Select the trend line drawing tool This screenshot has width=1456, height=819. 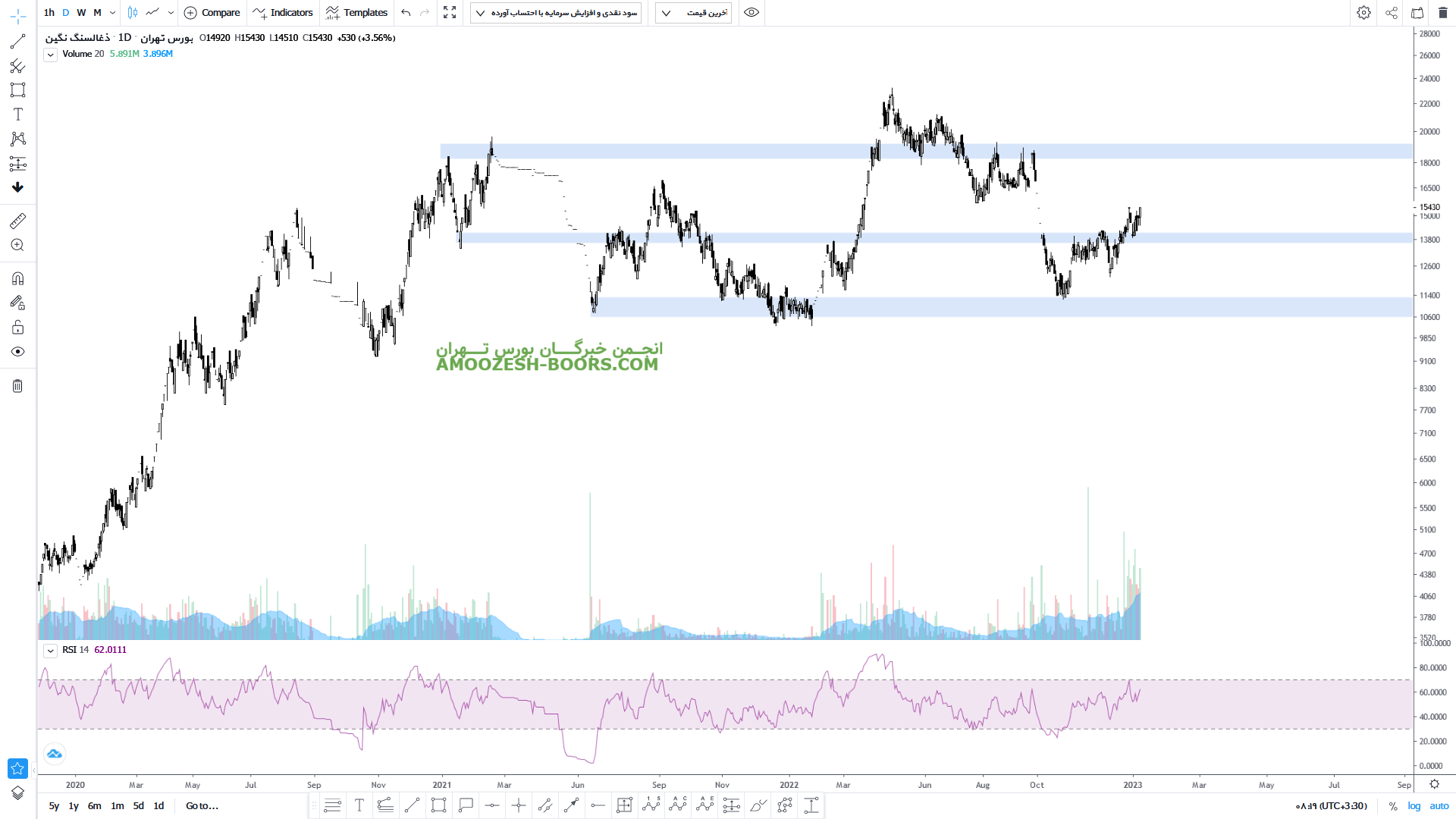[17, 42]
